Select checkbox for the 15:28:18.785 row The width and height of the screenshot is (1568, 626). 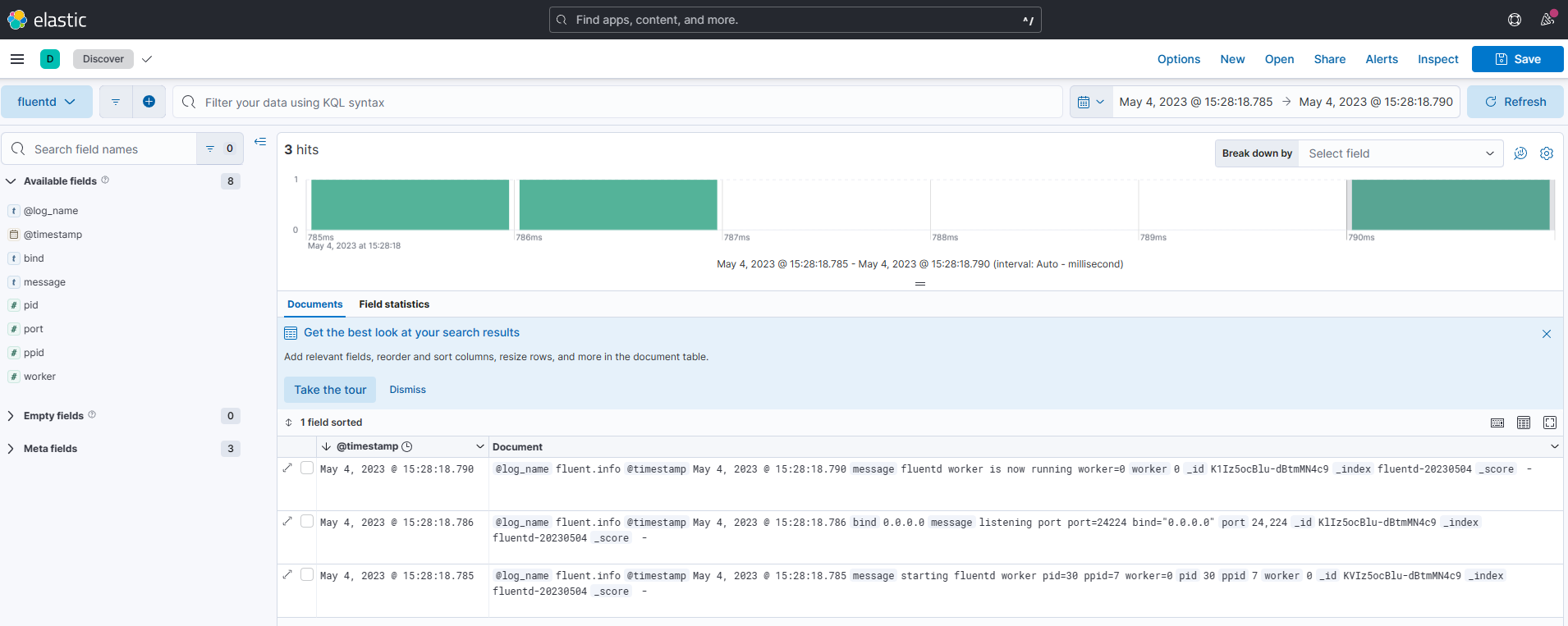click(x=307, y=575)
